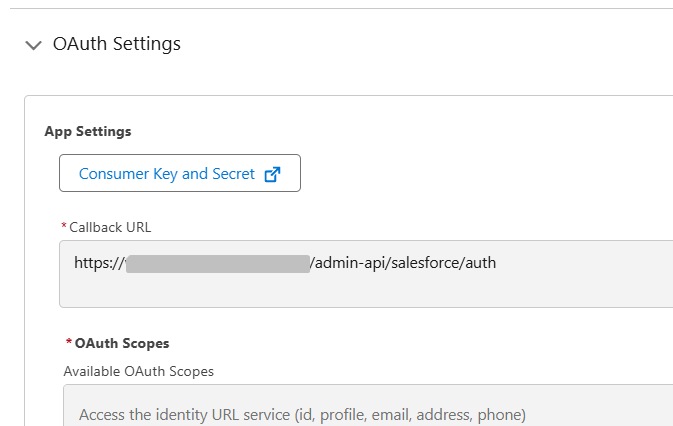Click the redacted domain in Callback URL
673x426 pixels.
click(217, 264)
